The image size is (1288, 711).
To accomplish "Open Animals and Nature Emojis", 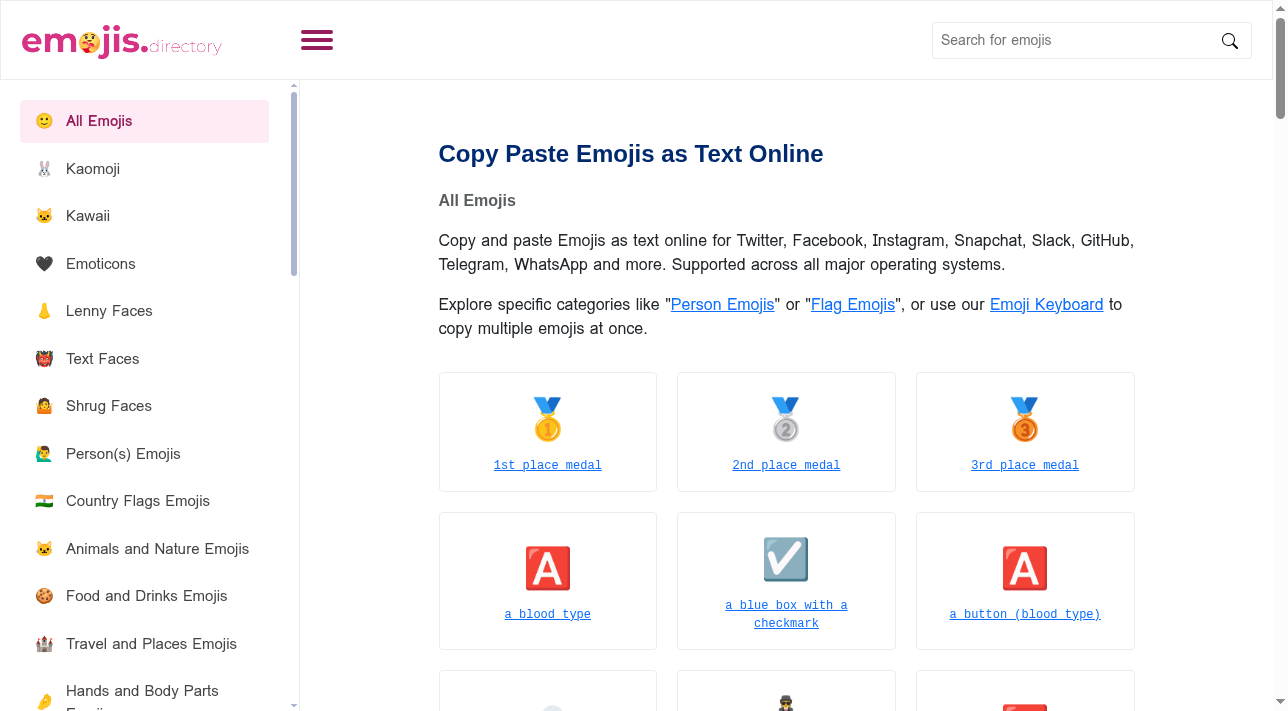I will click(x=144, y=549).
